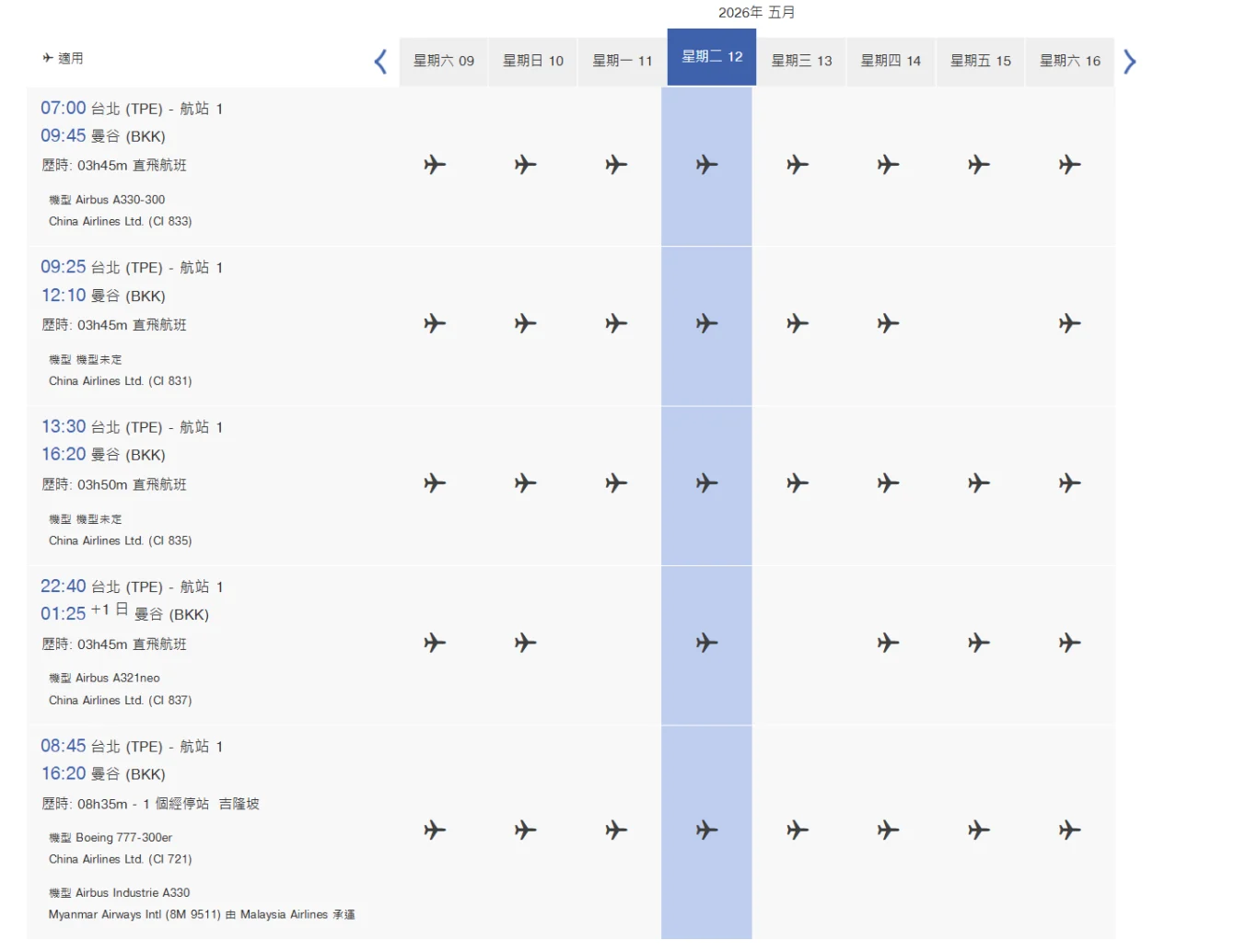Click CI 837 plane icon for Saturday 09

coord(435,643)
